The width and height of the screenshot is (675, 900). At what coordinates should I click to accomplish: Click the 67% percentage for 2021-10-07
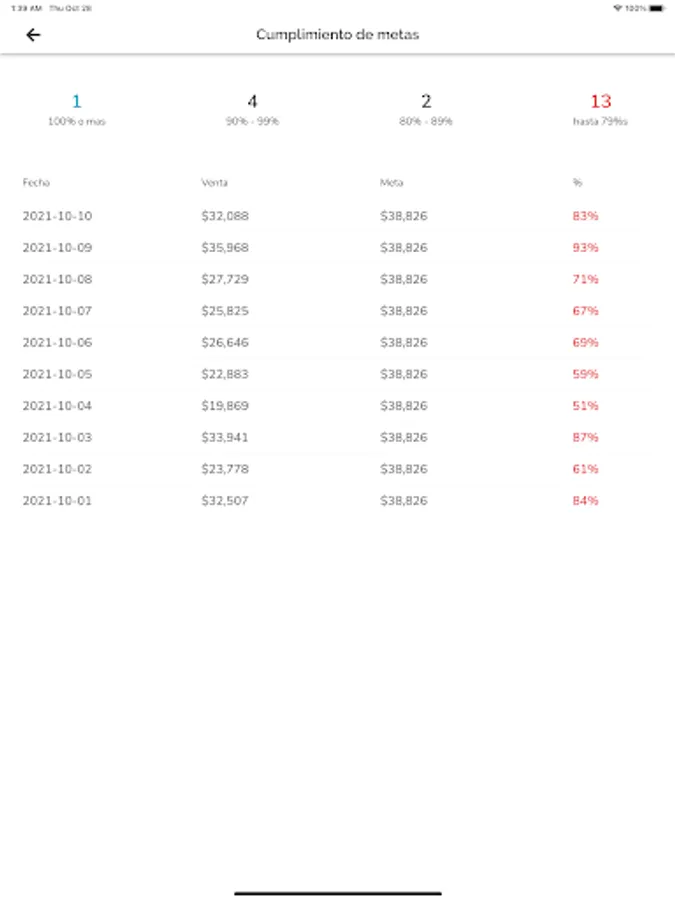coord(585,311)
